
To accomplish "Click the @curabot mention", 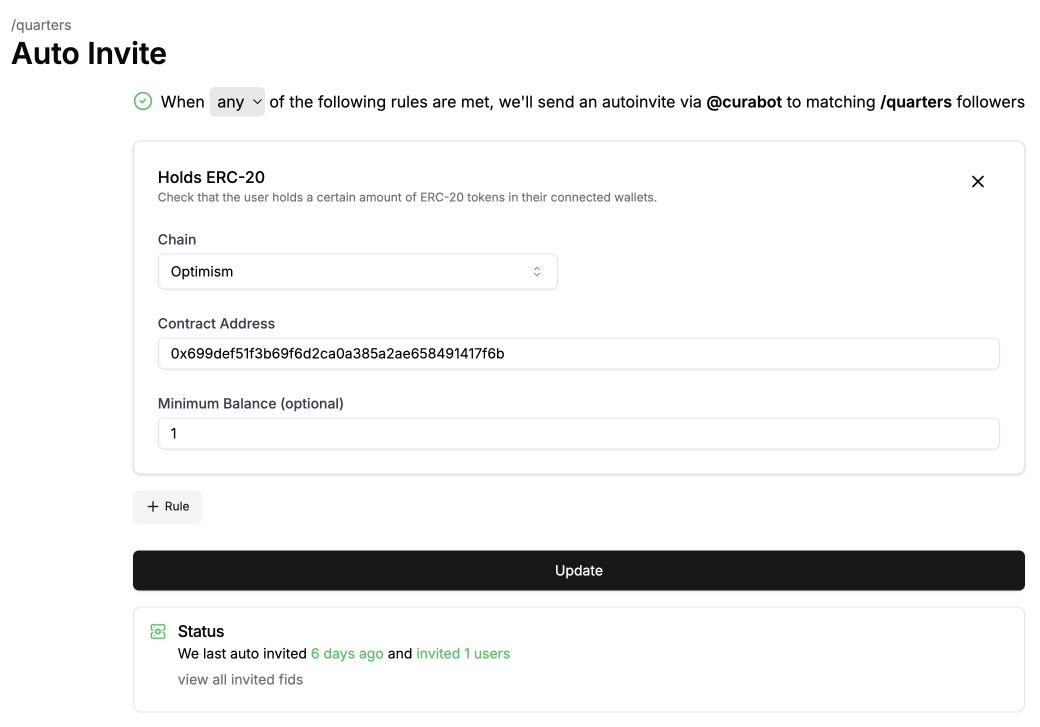I will pos(744,102).
